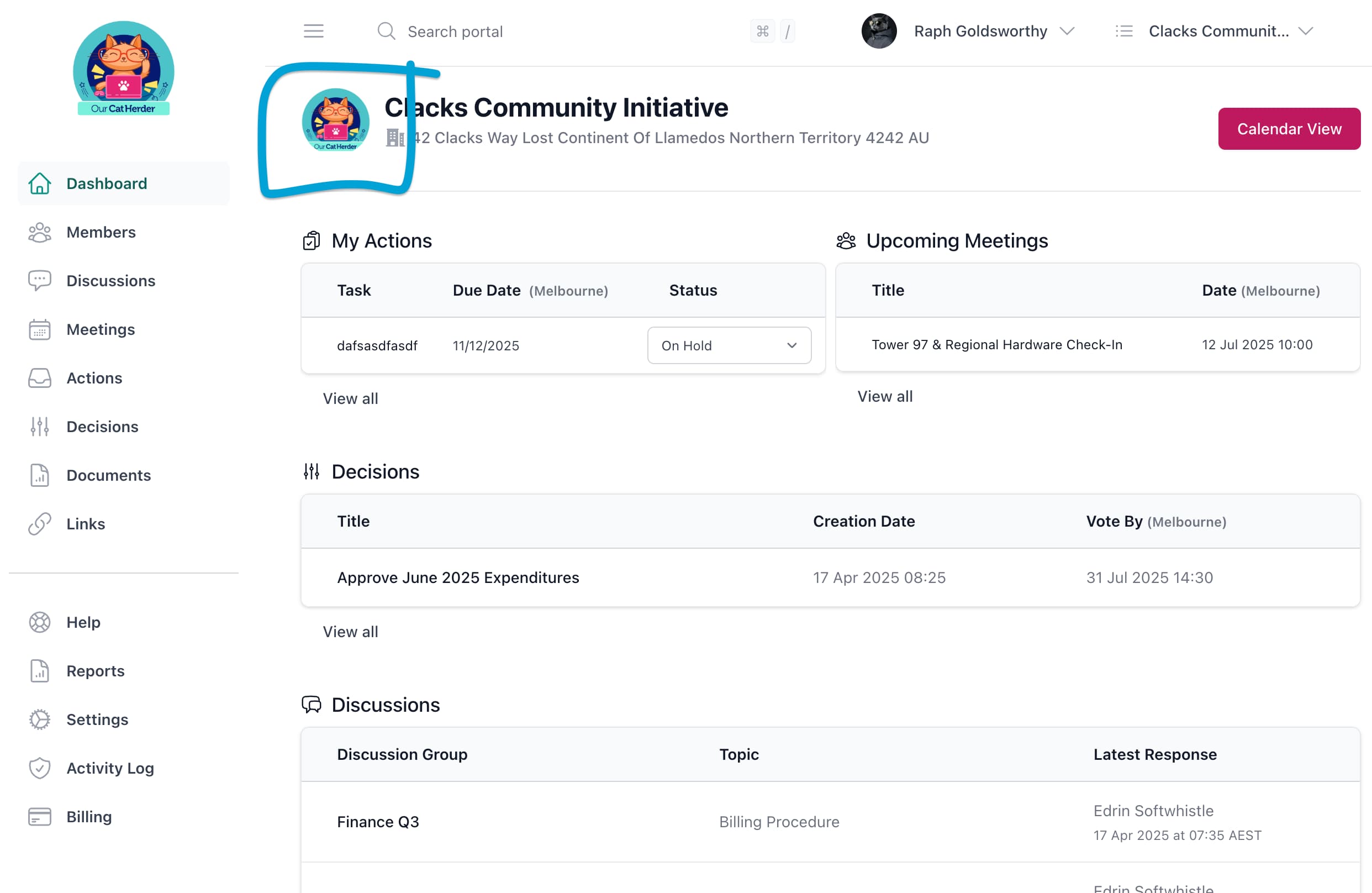Open the On Hold status dropdown
The image size is (1372, 893).
(x=729, y=345)
